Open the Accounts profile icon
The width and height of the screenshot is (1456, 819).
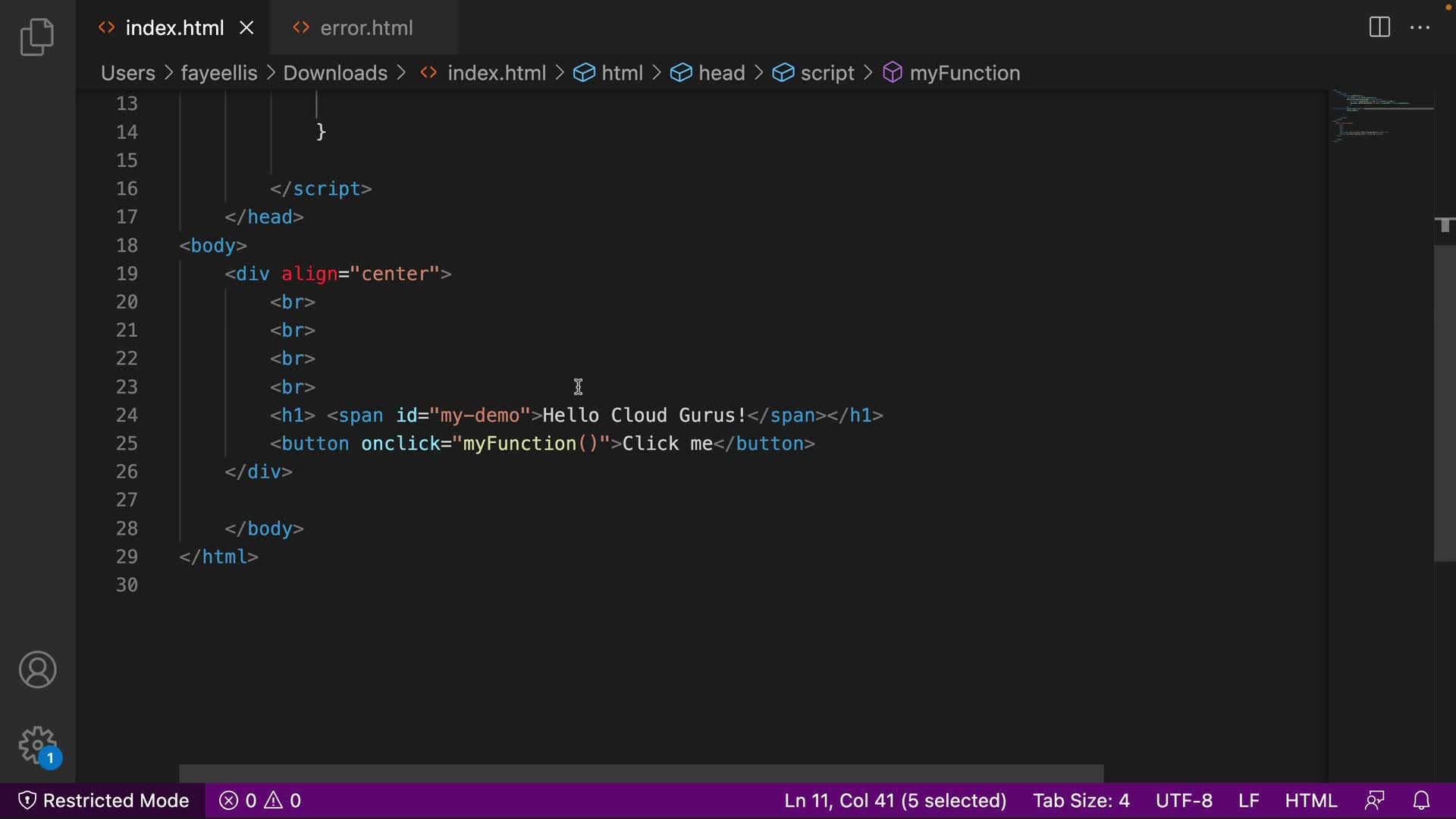37,670
